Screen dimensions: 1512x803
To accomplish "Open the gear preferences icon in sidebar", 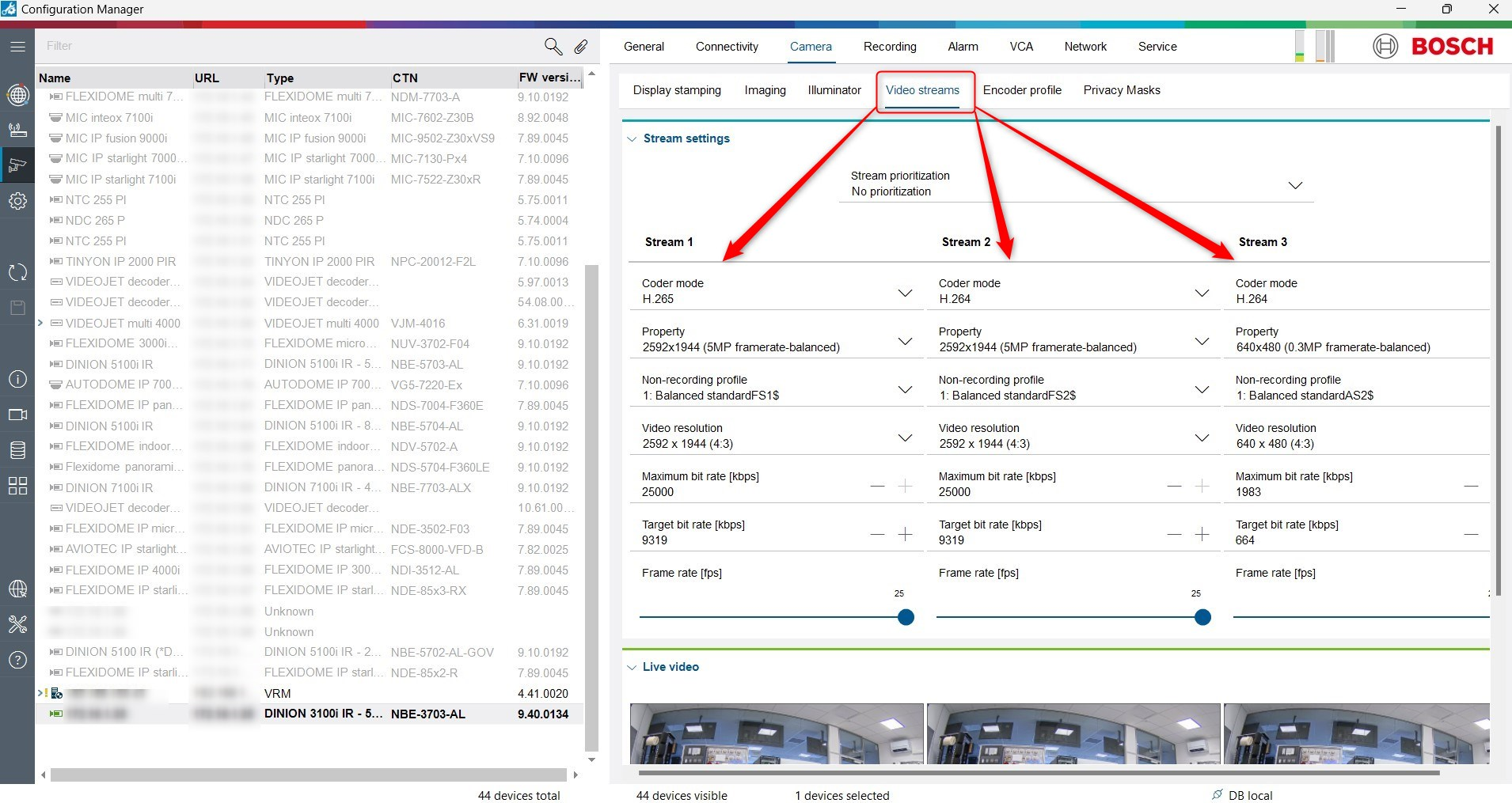I will click(x=17, y=201).
